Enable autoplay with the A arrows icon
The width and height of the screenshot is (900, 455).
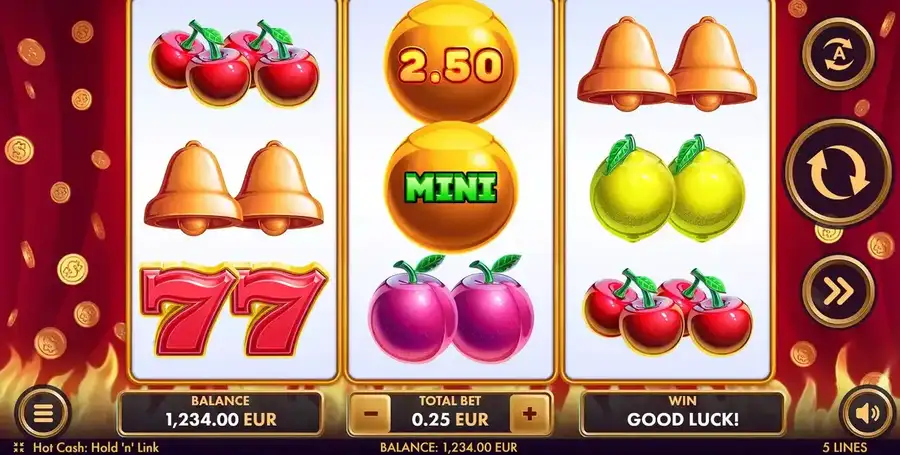point(838,53)
